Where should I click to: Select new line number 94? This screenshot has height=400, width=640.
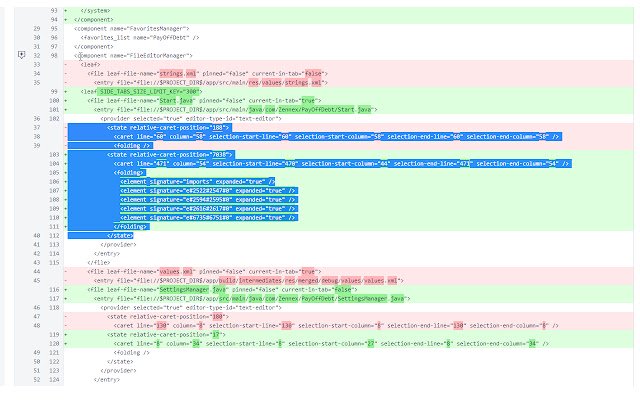point(54,20)
